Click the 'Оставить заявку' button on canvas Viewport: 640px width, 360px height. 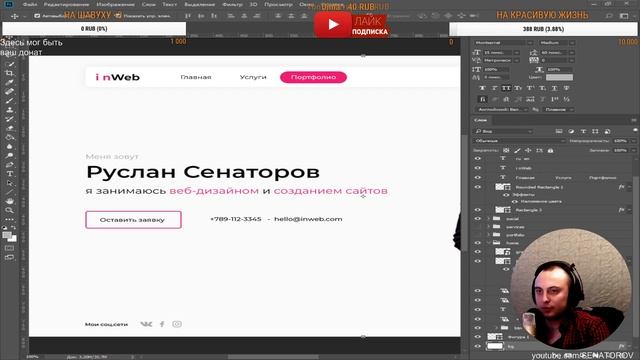(x=133, y=220)
